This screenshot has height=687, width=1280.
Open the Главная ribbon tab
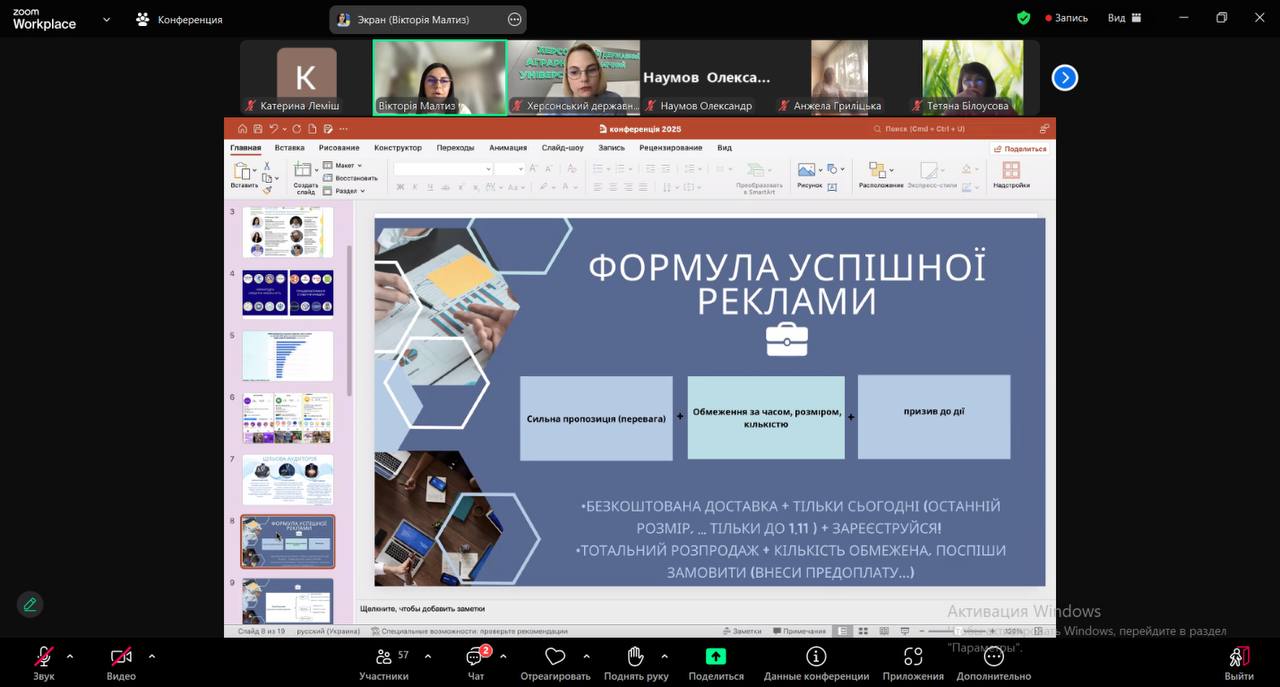[245, 148]
